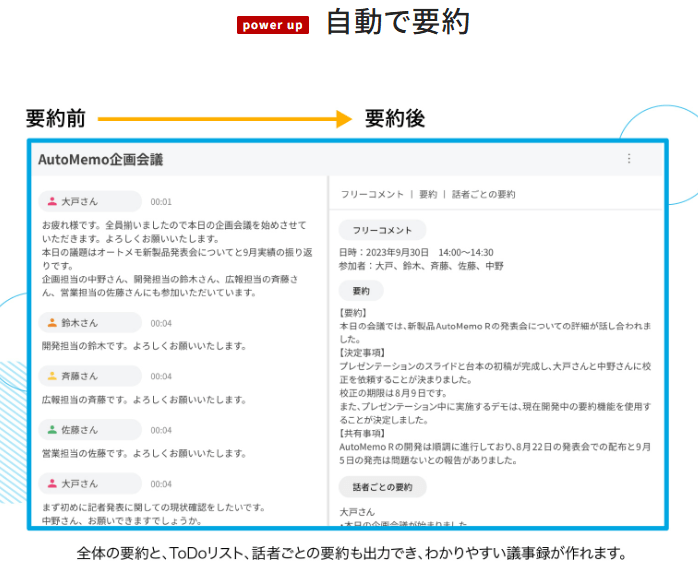
Task: Select the 鈴木さん speaker chip
Action: (x=90, y=323)
